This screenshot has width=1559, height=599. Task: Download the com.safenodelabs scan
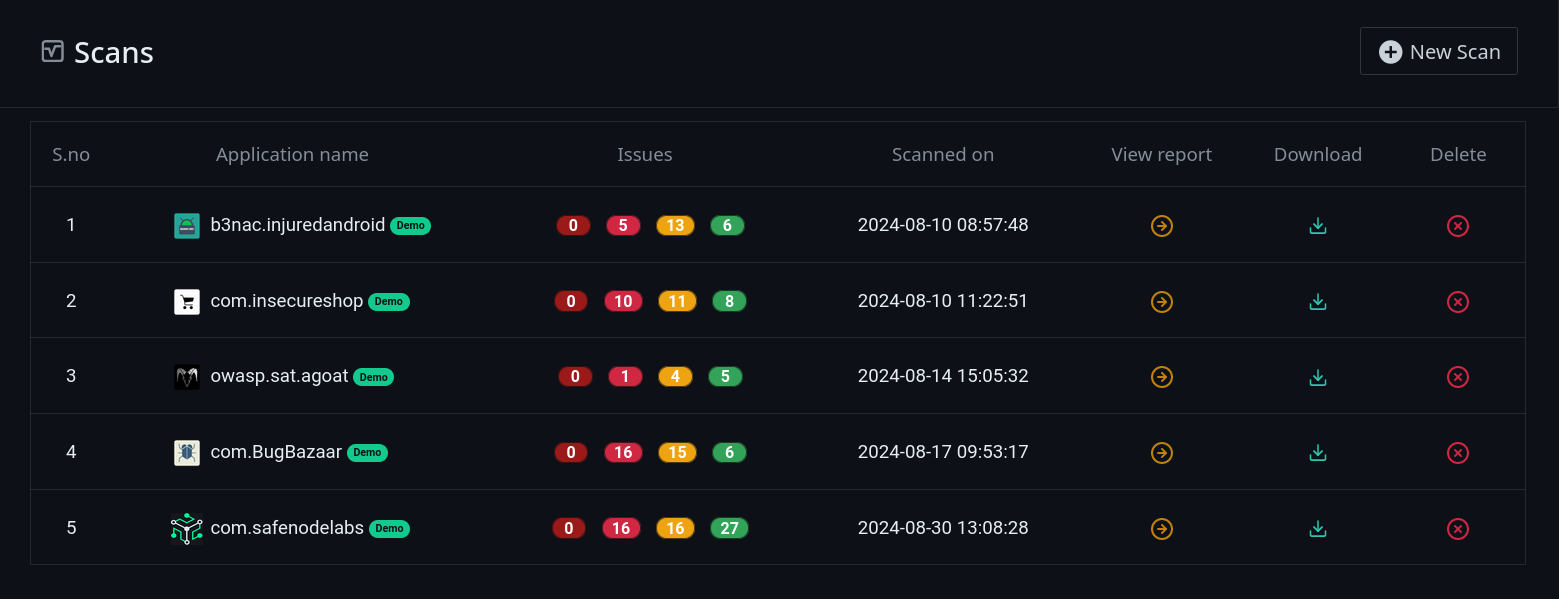(1318, 529)
